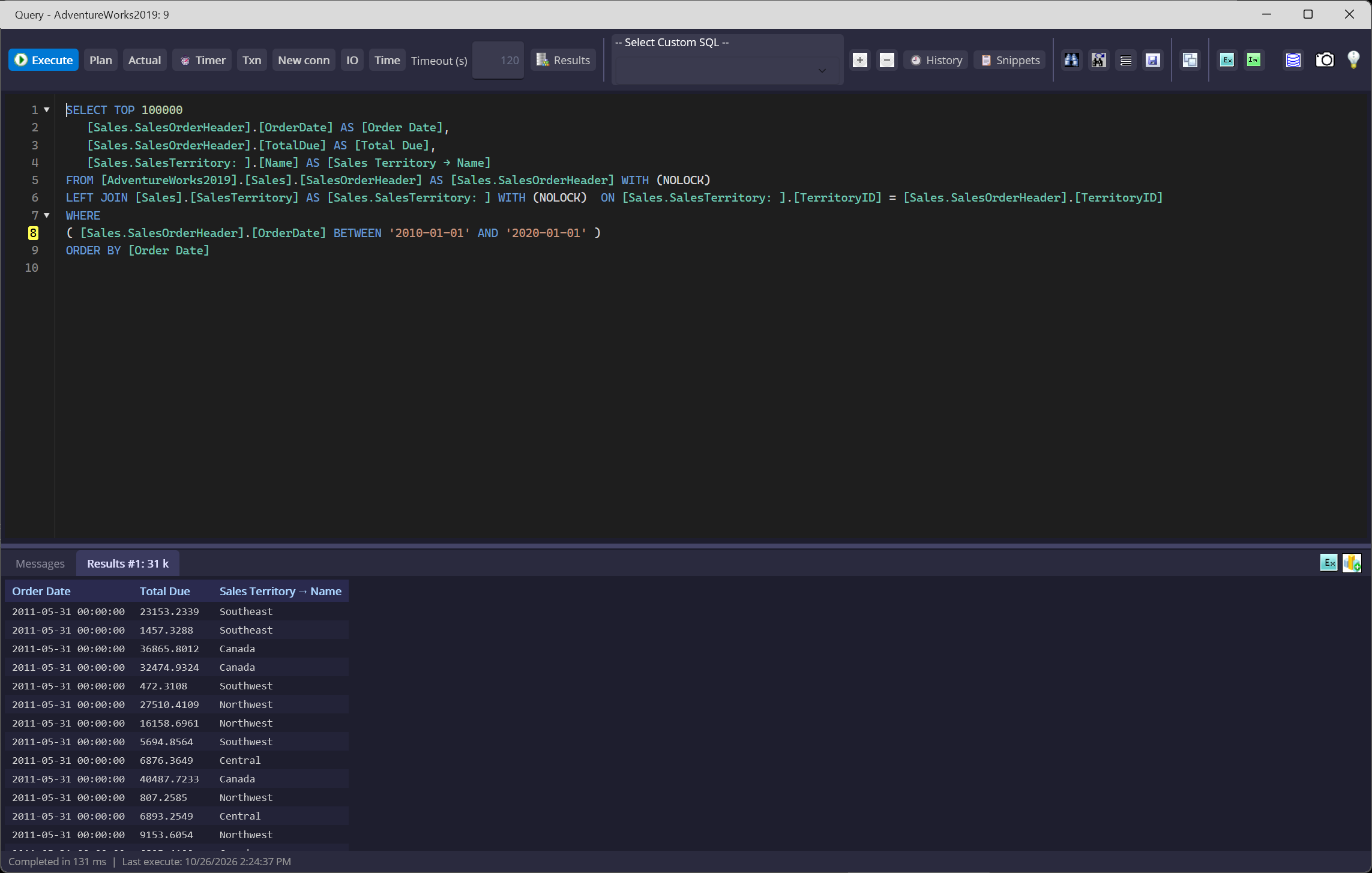Click the New conn button
This screenshot has height=873, width=1372.
coord(304,60)
